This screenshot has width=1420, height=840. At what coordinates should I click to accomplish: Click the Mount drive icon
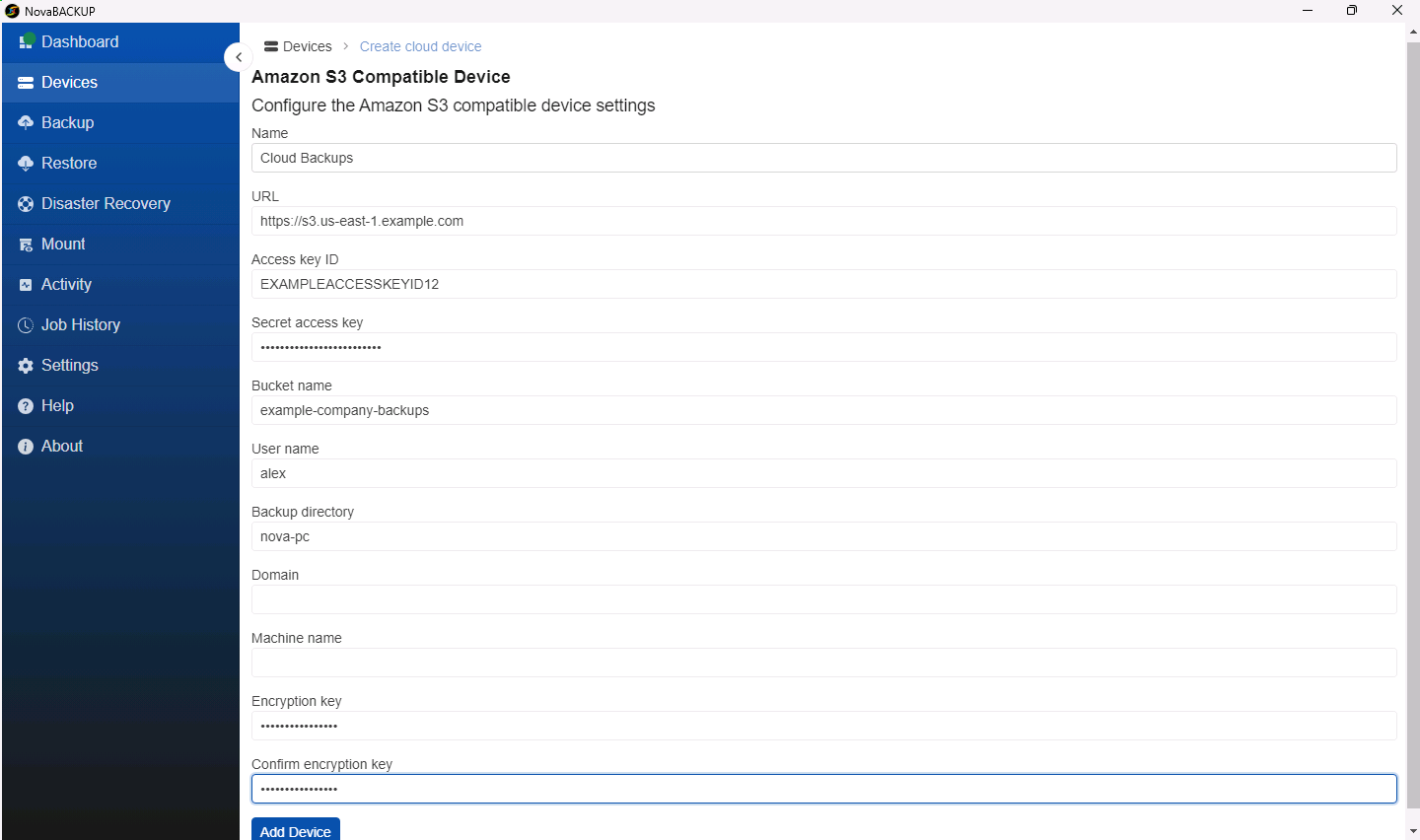coord(26,244)
